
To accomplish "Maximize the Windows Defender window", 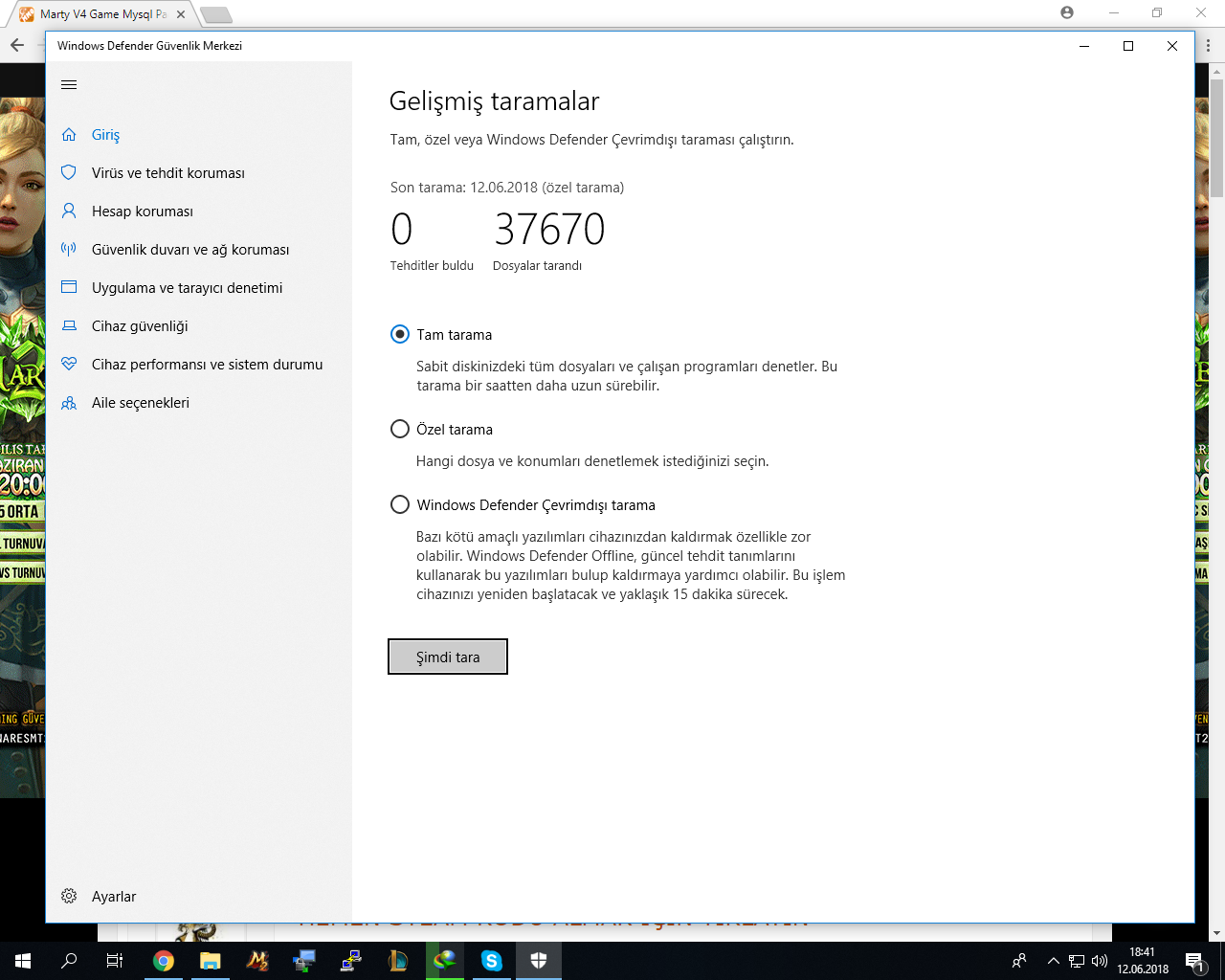I will coord(1128,46).
